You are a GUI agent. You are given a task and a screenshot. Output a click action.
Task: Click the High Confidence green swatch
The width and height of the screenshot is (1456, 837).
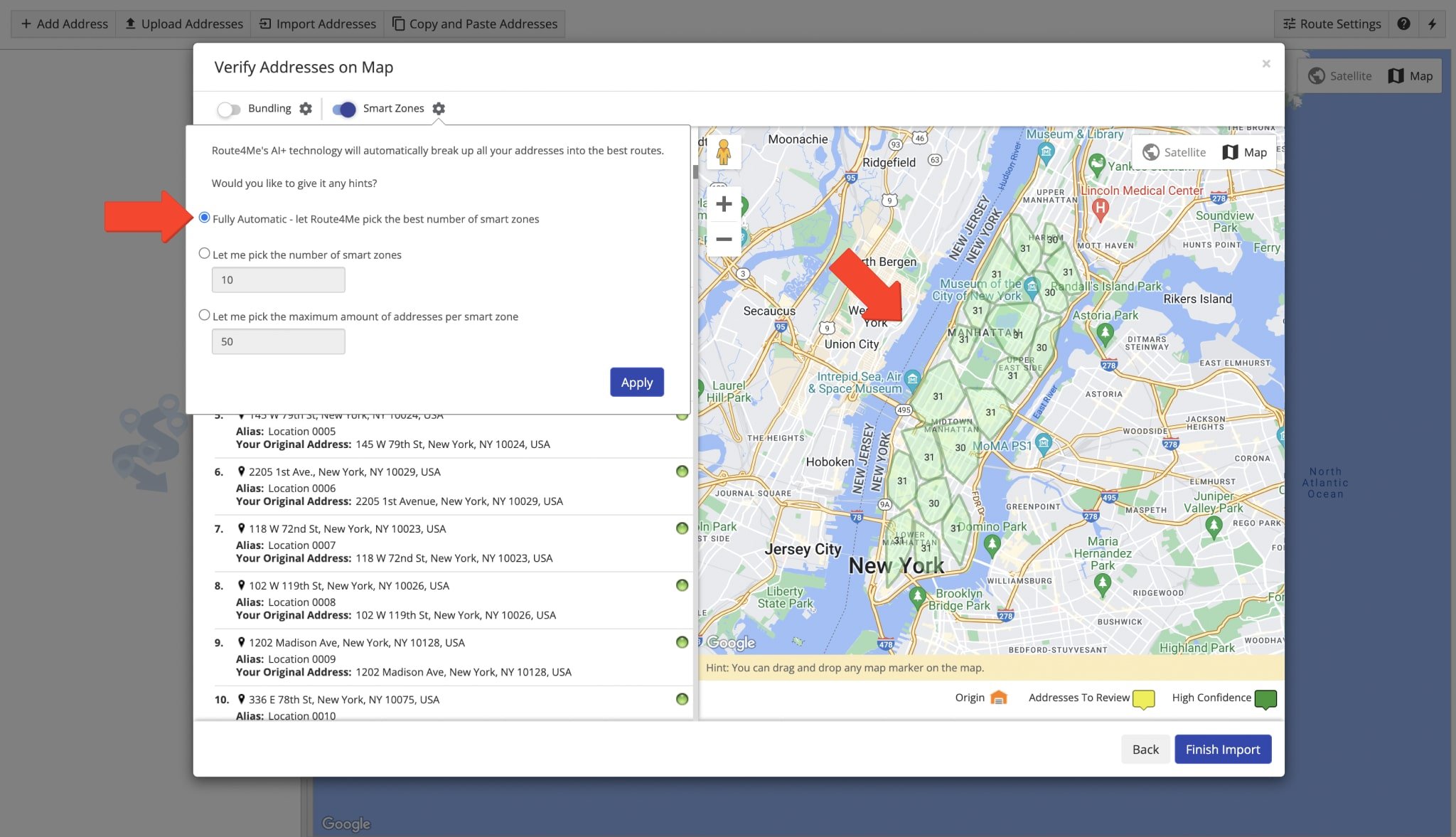pos(1265,699)
